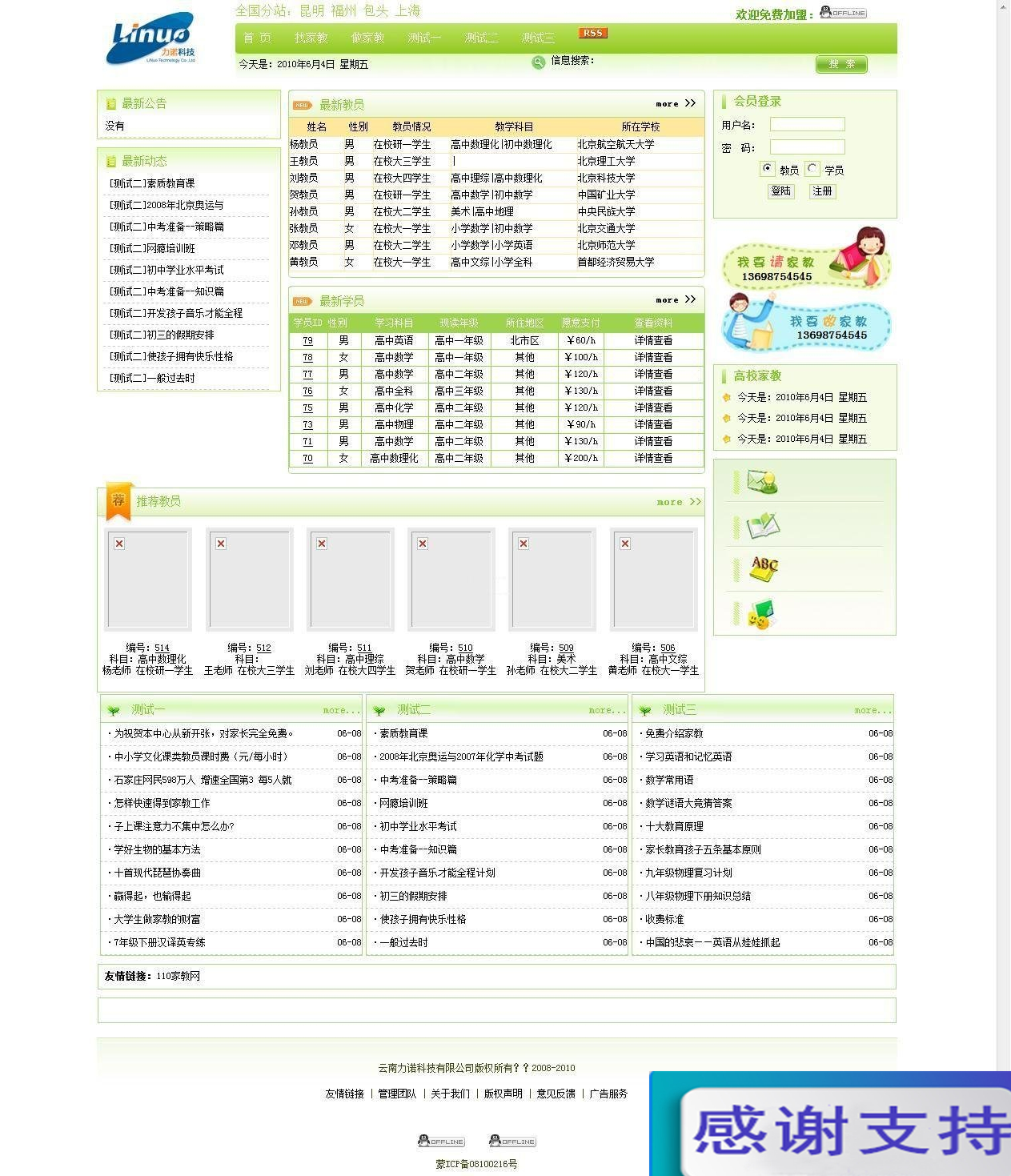Focus the 密码 password field
1011x1176 pixels.
click(x=808, y=146)
